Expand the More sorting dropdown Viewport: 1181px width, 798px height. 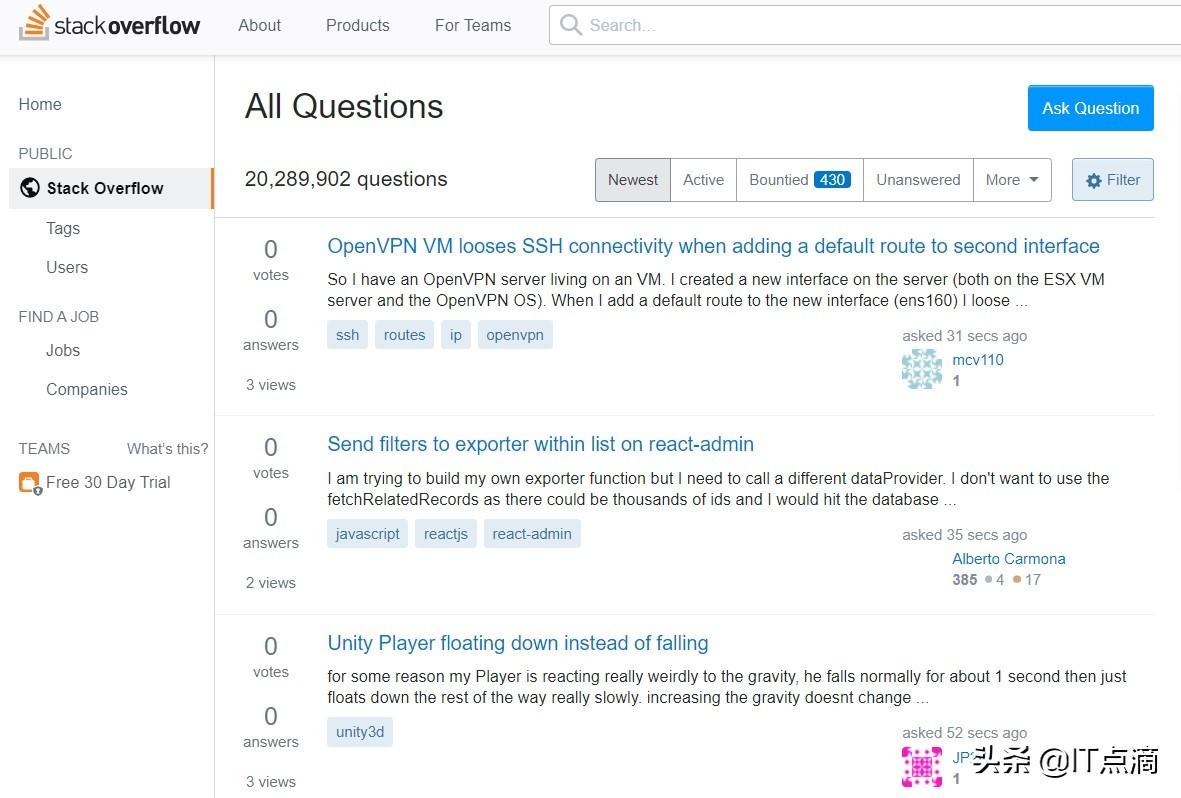coord(1011,180)
